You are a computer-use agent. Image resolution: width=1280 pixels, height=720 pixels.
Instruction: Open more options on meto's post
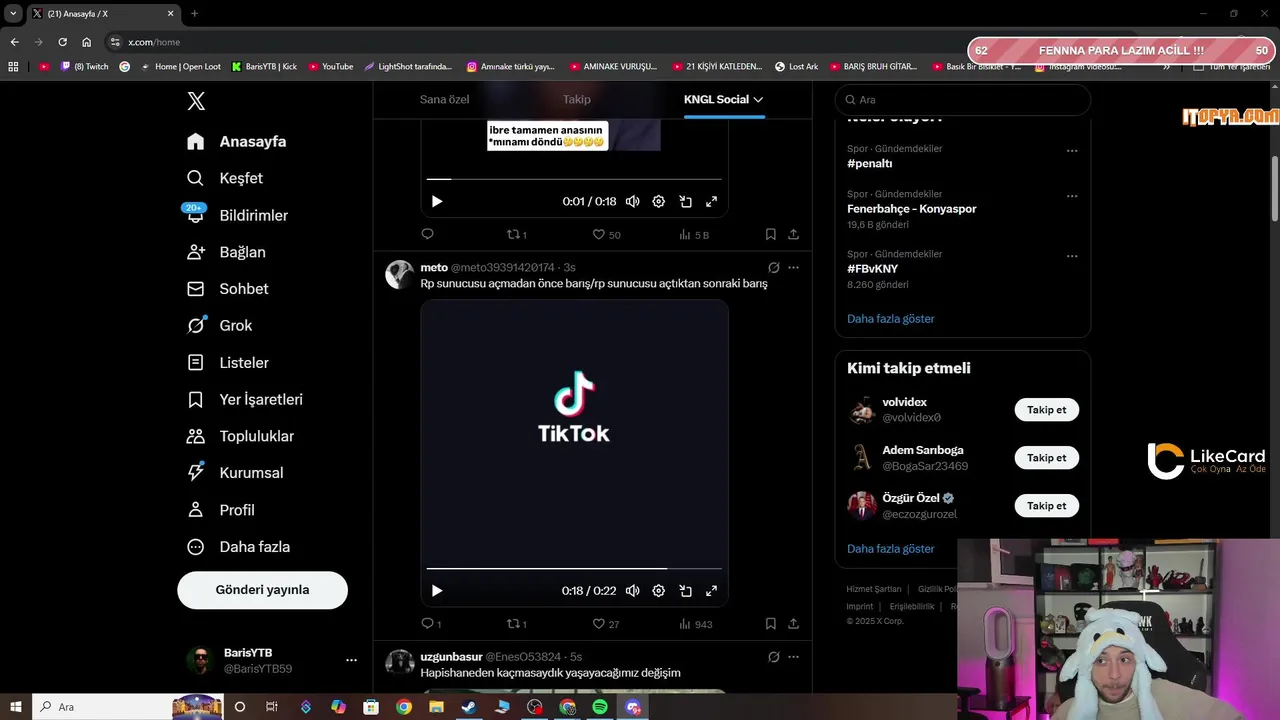pyautogui.click(x=793, y=267)
